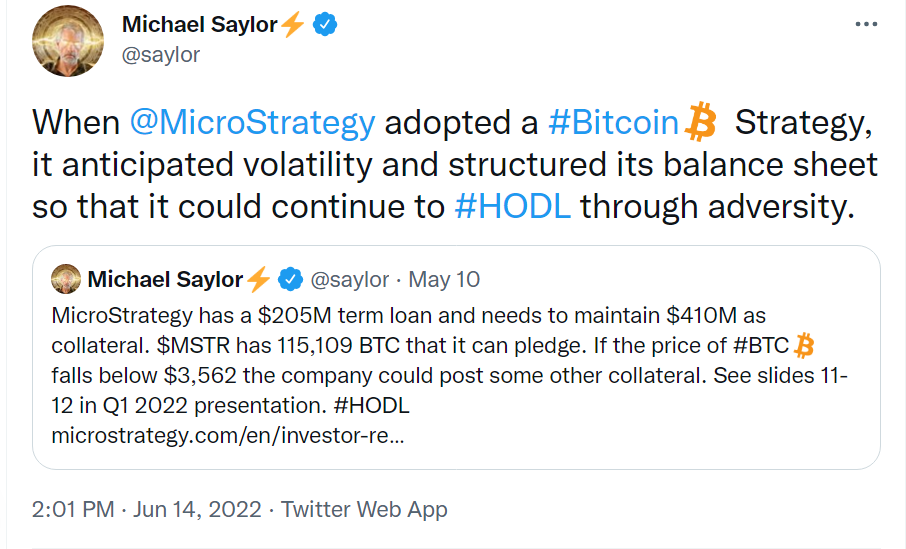Click Michael Saylor's large profile avatar
This screenshot has height=549, width=906.
(x=68, y=41)
